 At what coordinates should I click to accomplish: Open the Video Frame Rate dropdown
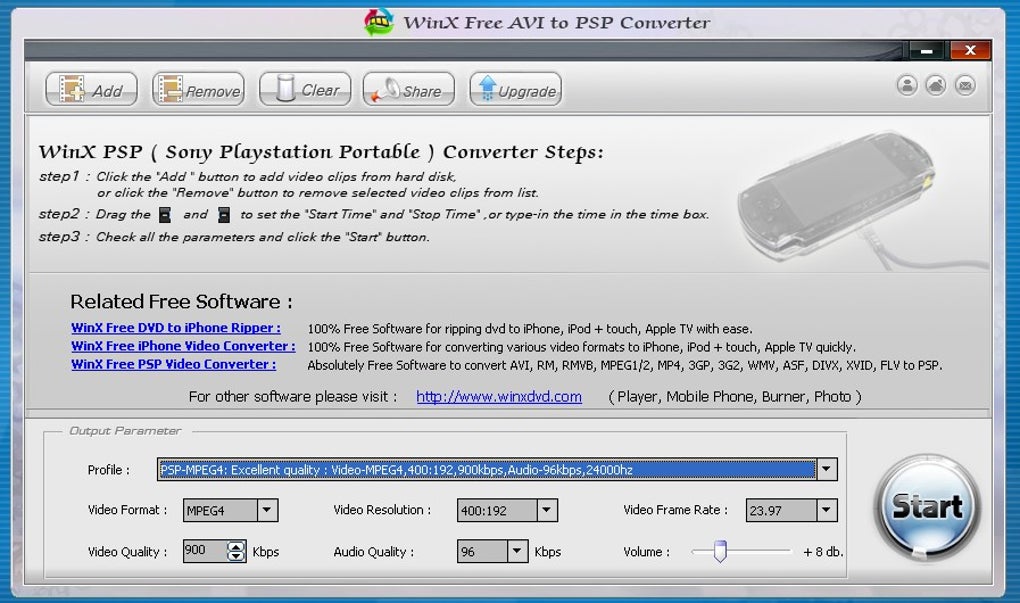tap(827, 510)
